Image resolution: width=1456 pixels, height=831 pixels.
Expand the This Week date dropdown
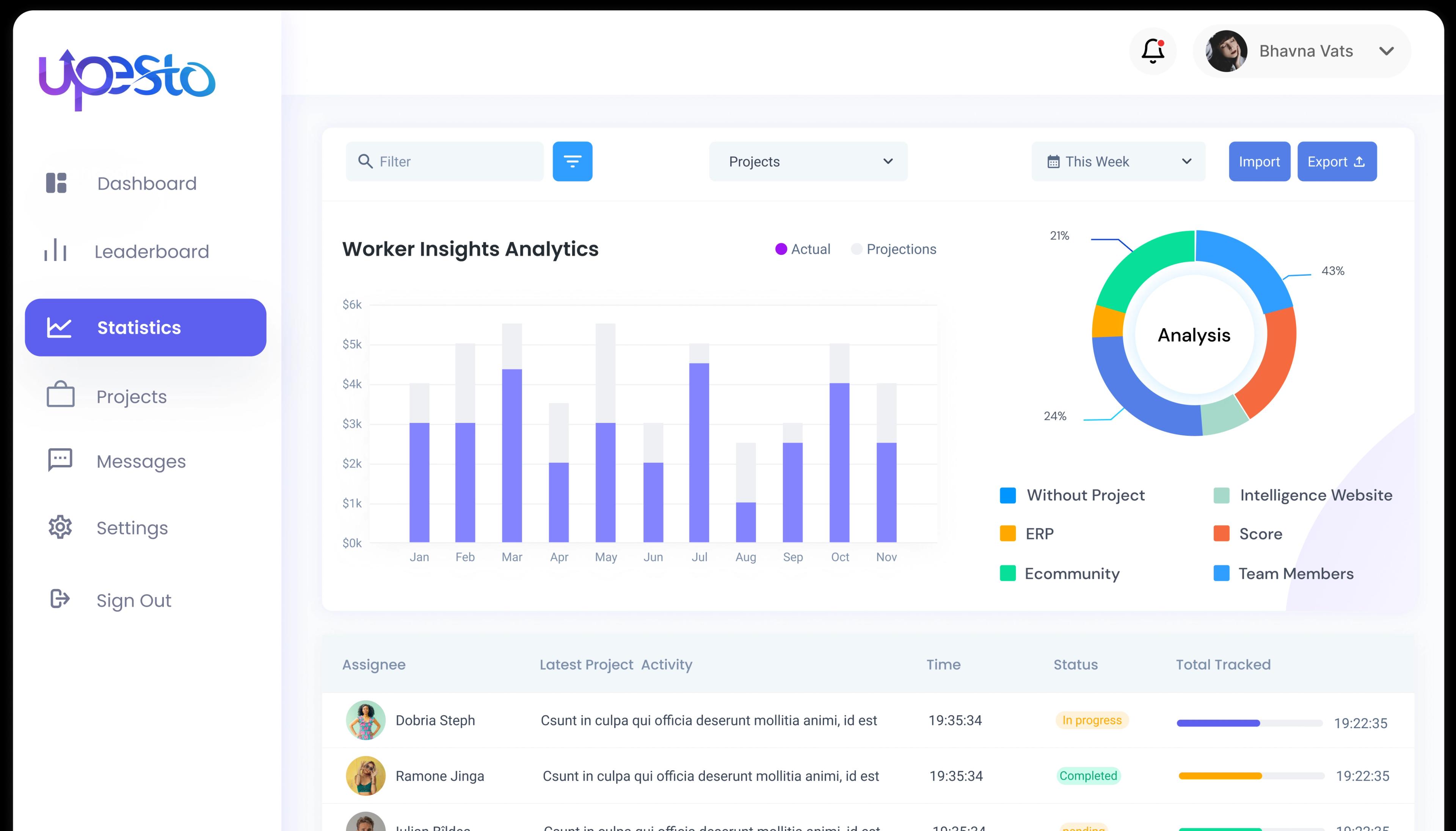(1118, 162)
